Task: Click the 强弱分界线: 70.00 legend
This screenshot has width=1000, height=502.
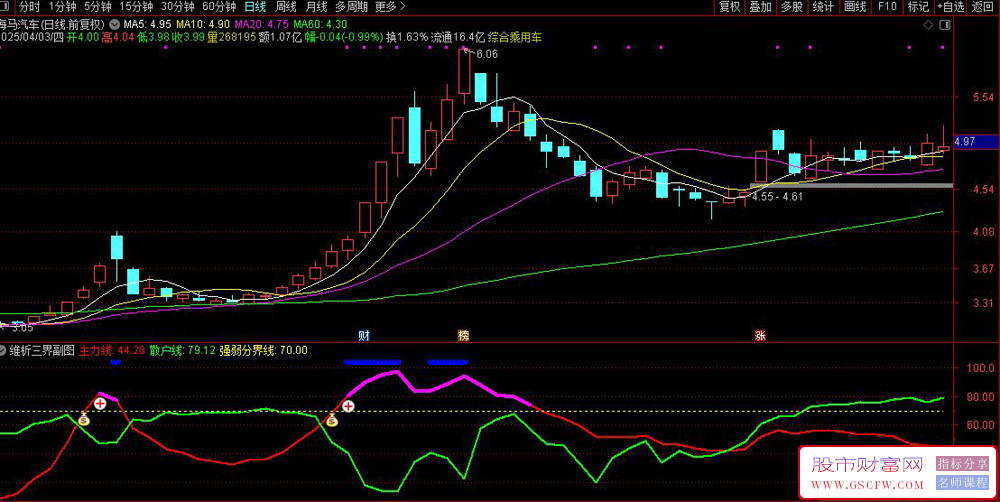Action: pyautogui.click(x=263, y=350)
